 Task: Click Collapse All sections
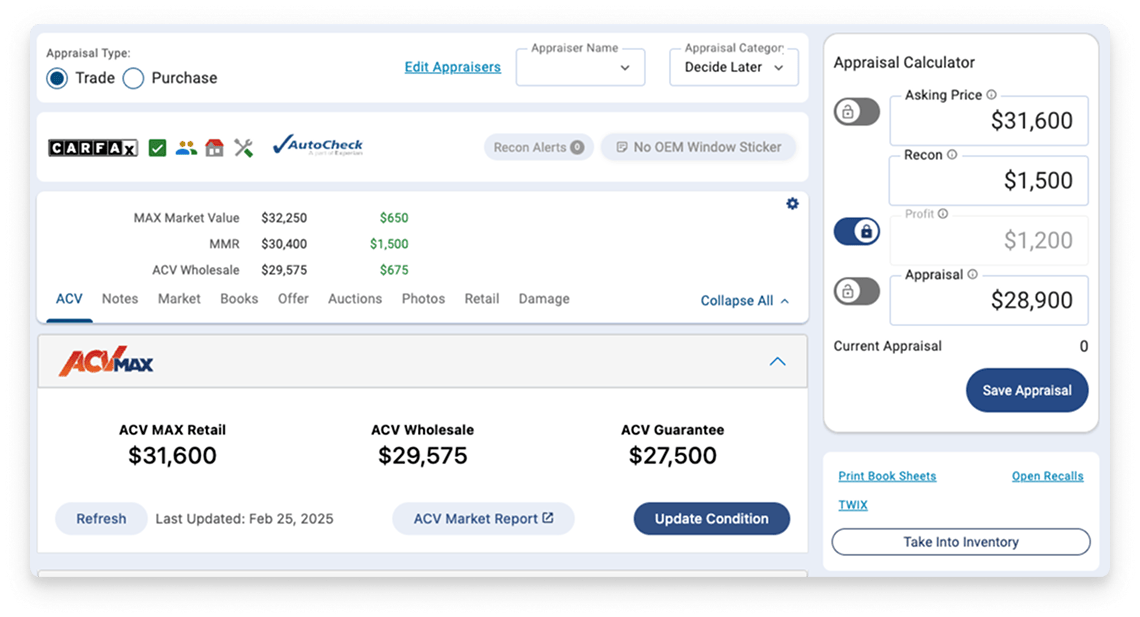tap(744, 301)
